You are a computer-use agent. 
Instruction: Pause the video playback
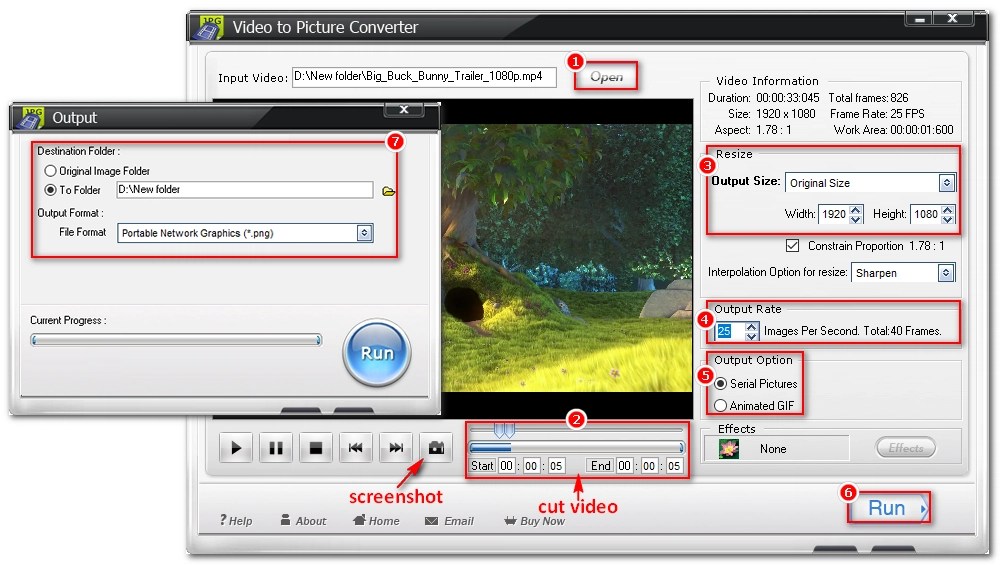coord(276,448)
